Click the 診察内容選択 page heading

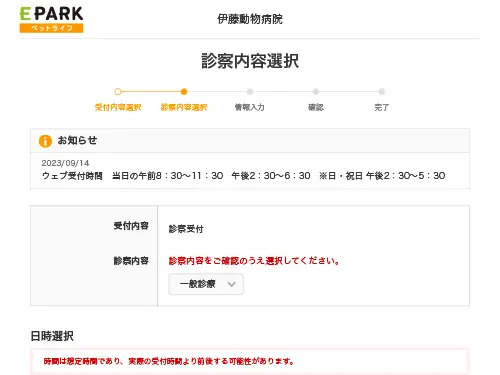click(250, 61)
